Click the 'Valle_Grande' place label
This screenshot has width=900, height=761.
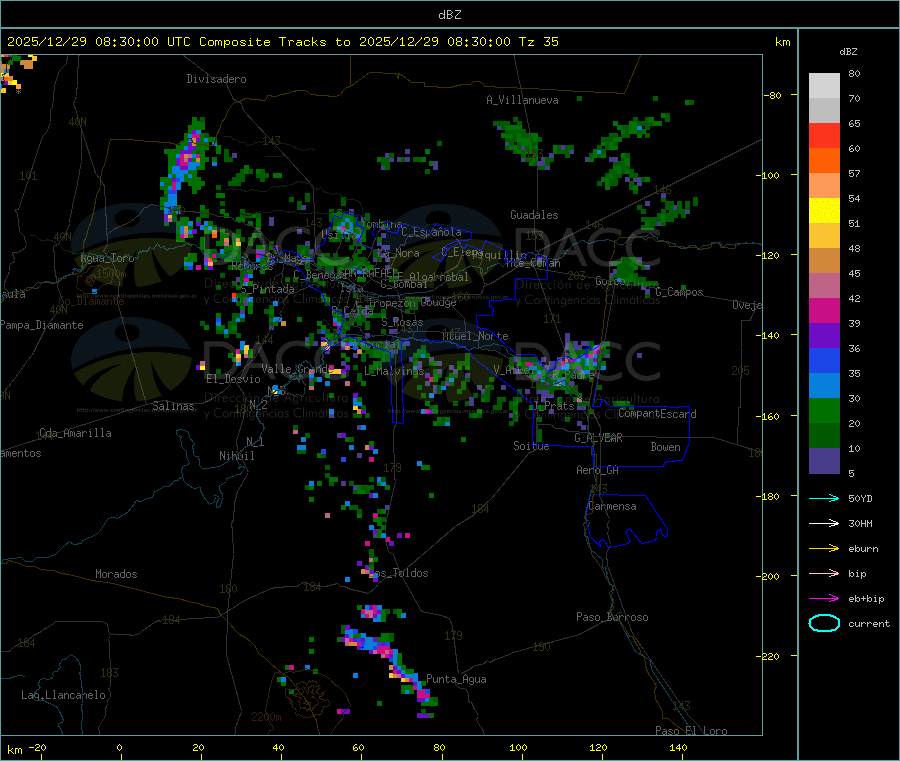[x=296, y=368]
